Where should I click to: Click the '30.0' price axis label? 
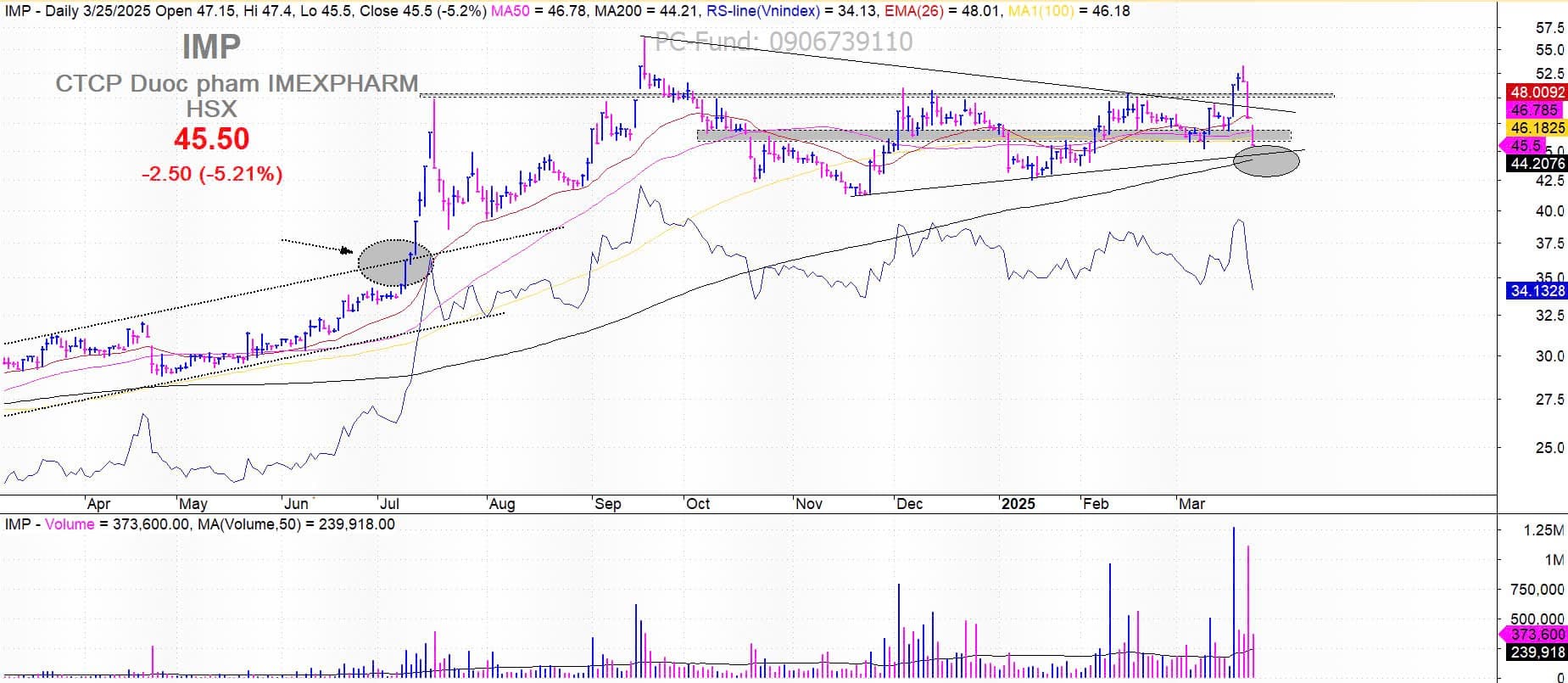tap(1549, 356)
